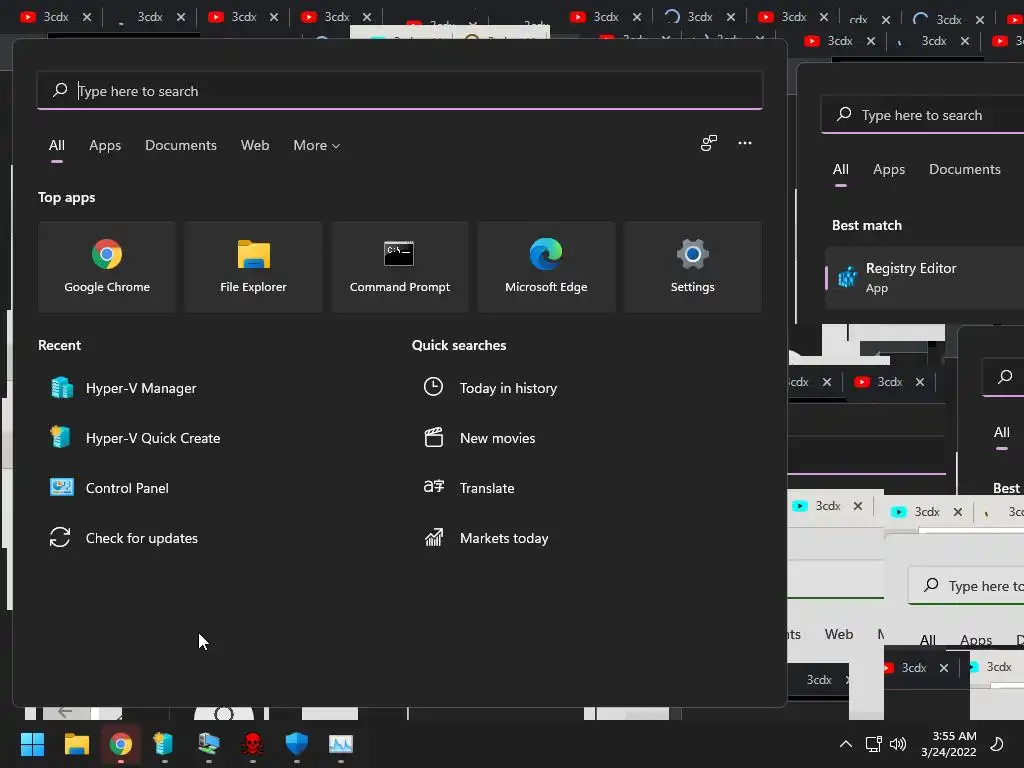Open the search account/feedback icon
Screen dimensions: 1024x768
709,143
